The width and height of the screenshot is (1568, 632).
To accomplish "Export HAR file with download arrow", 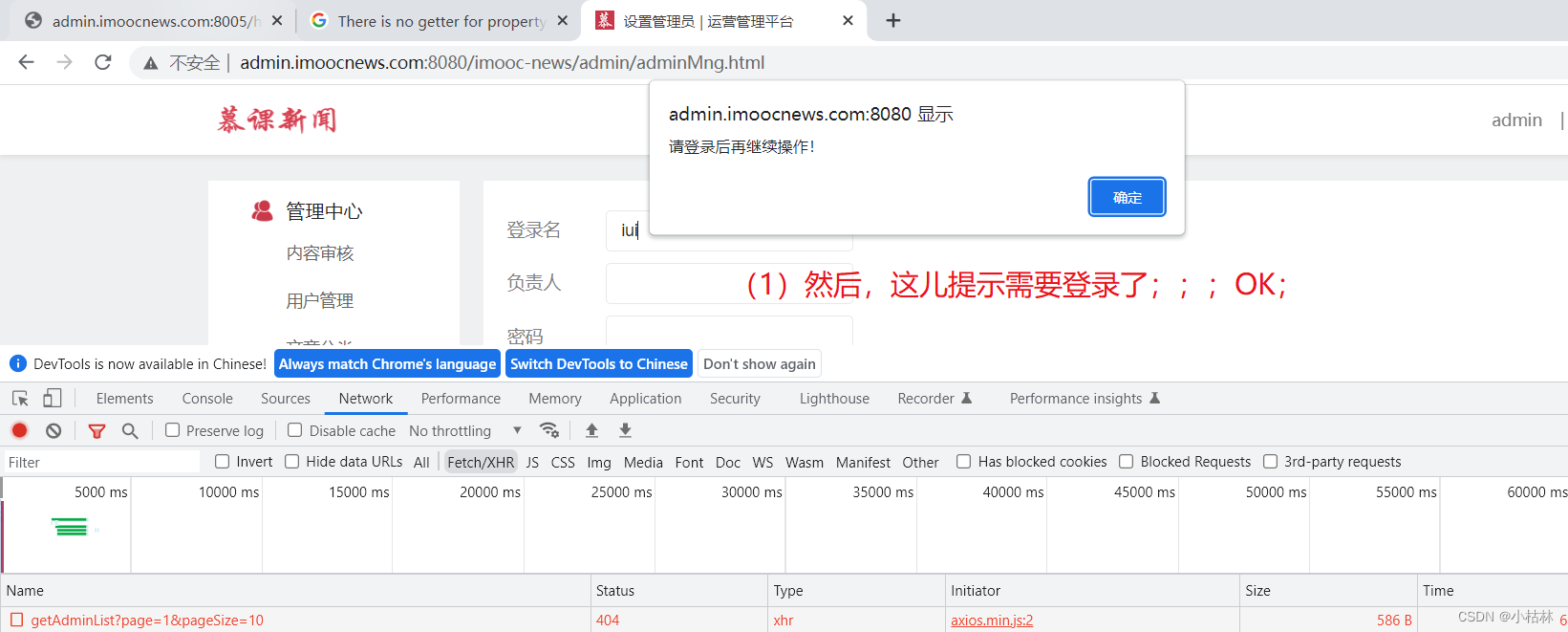I will click(x=625, y=430).
